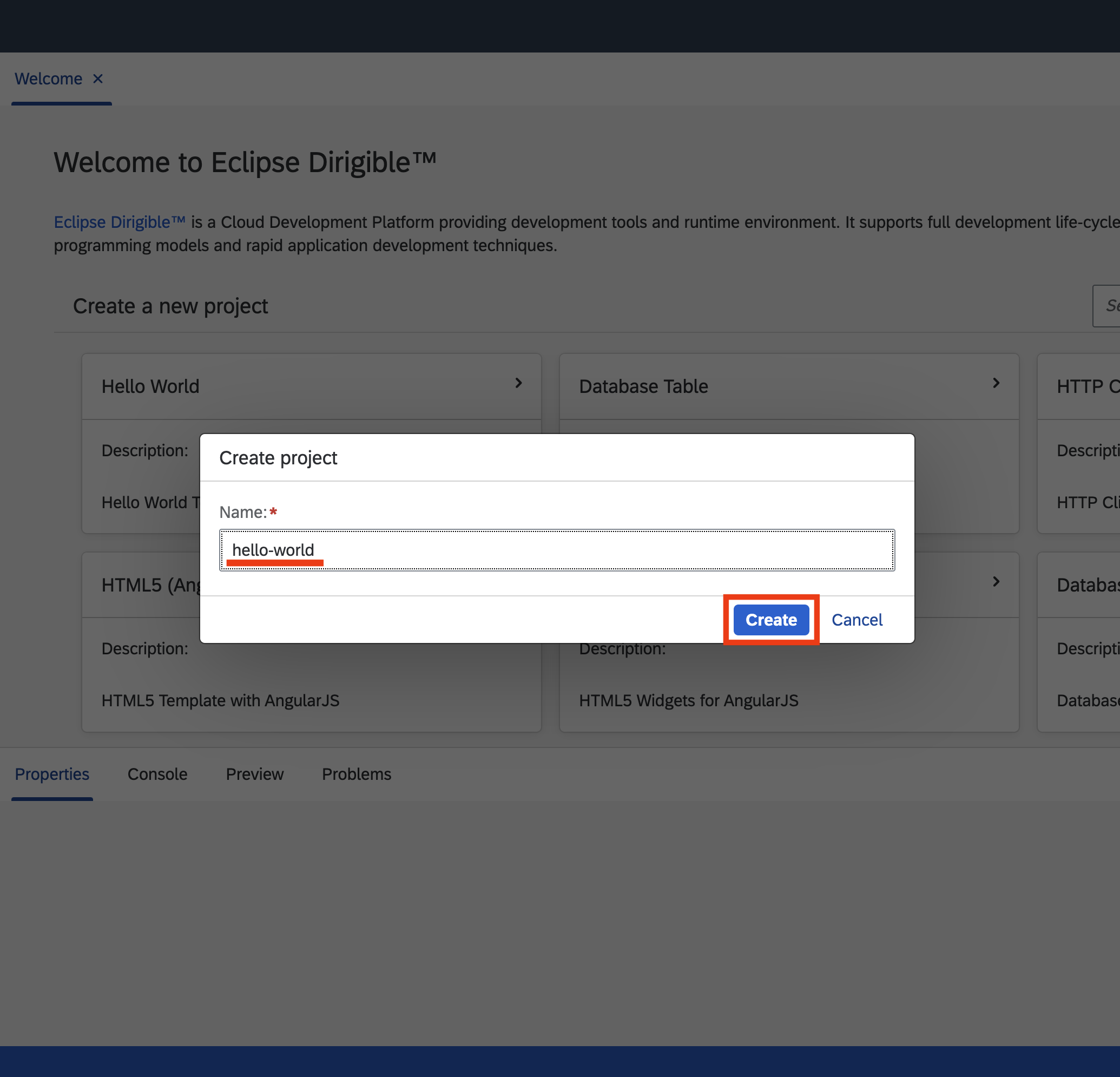Click the Welcome to Eclipse Dirigible heading

point(245,162)
